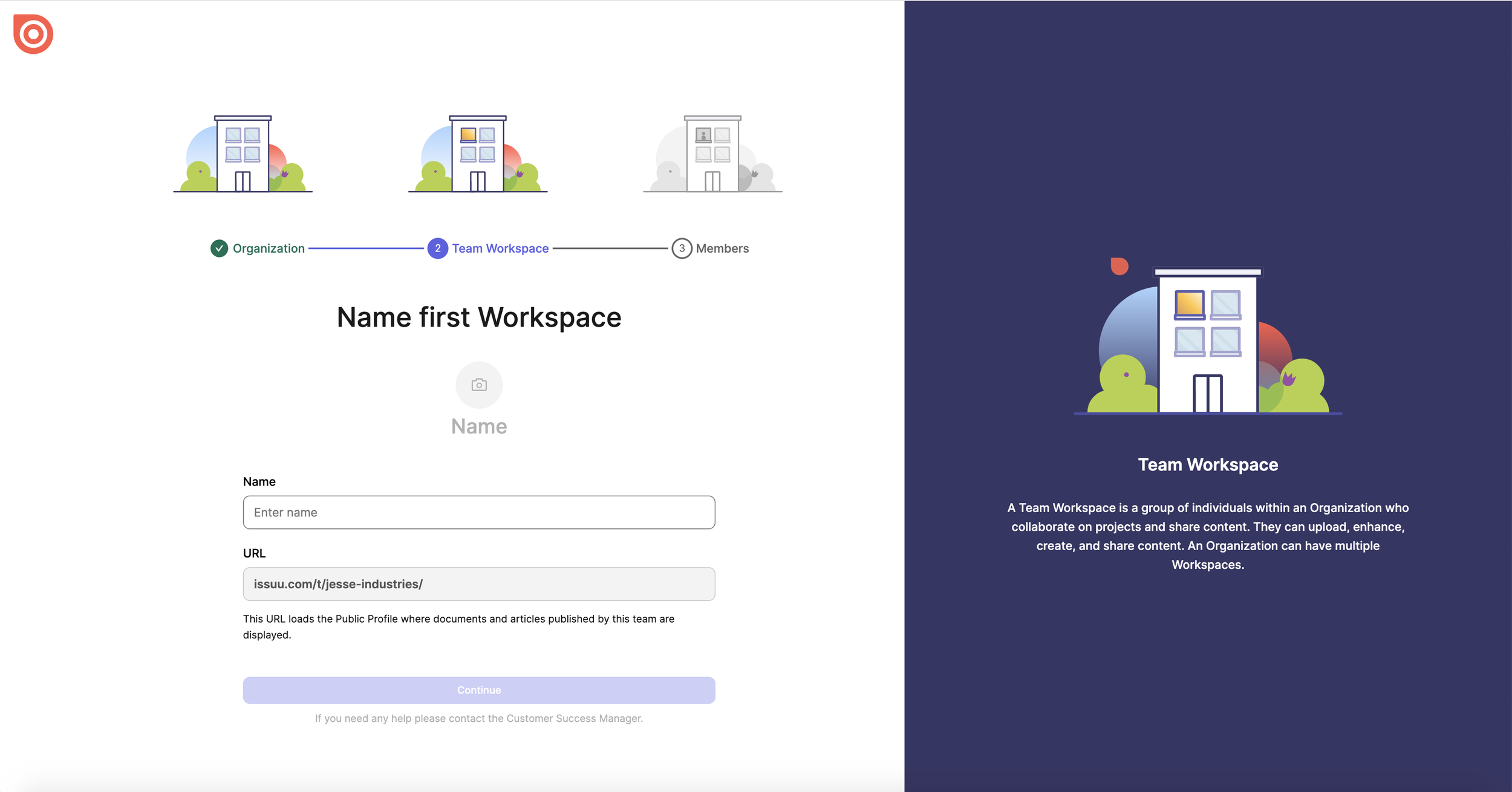The height and width of the screenshot is (792, 1512).
Task: Click the greyed Members building illustration
Action: (712, 155)
